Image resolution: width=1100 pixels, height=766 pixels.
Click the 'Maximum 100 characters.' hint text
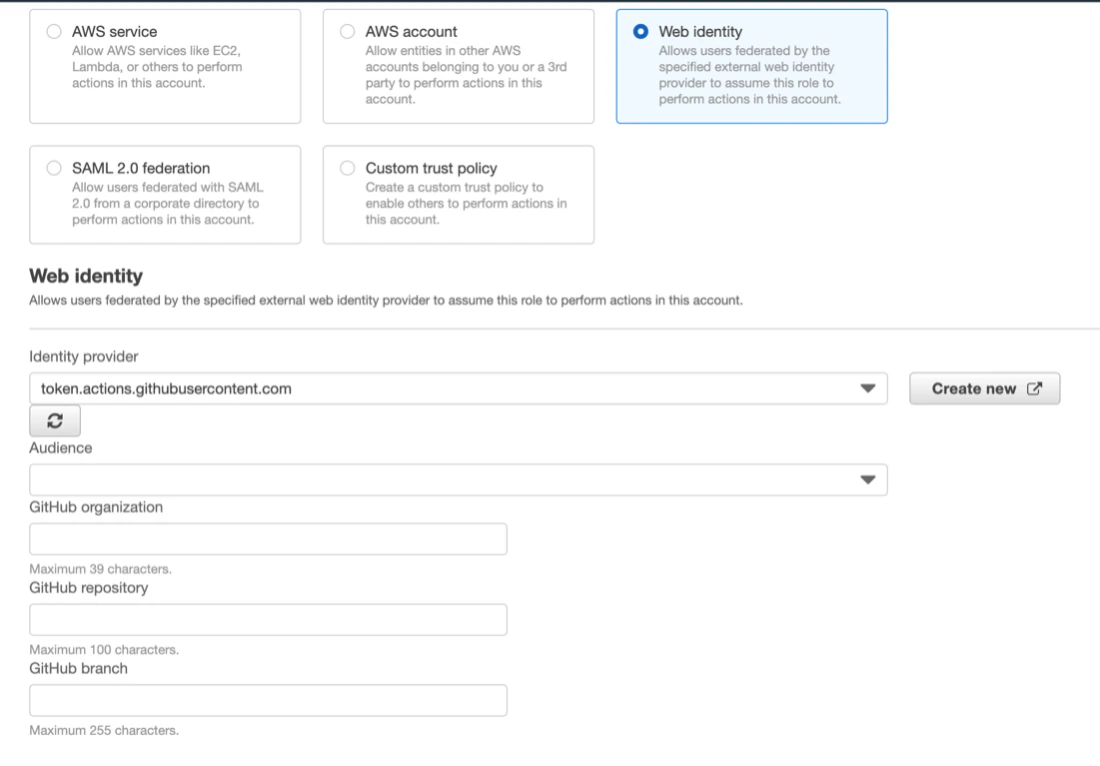pyautogui.click(x=104, y=650)
